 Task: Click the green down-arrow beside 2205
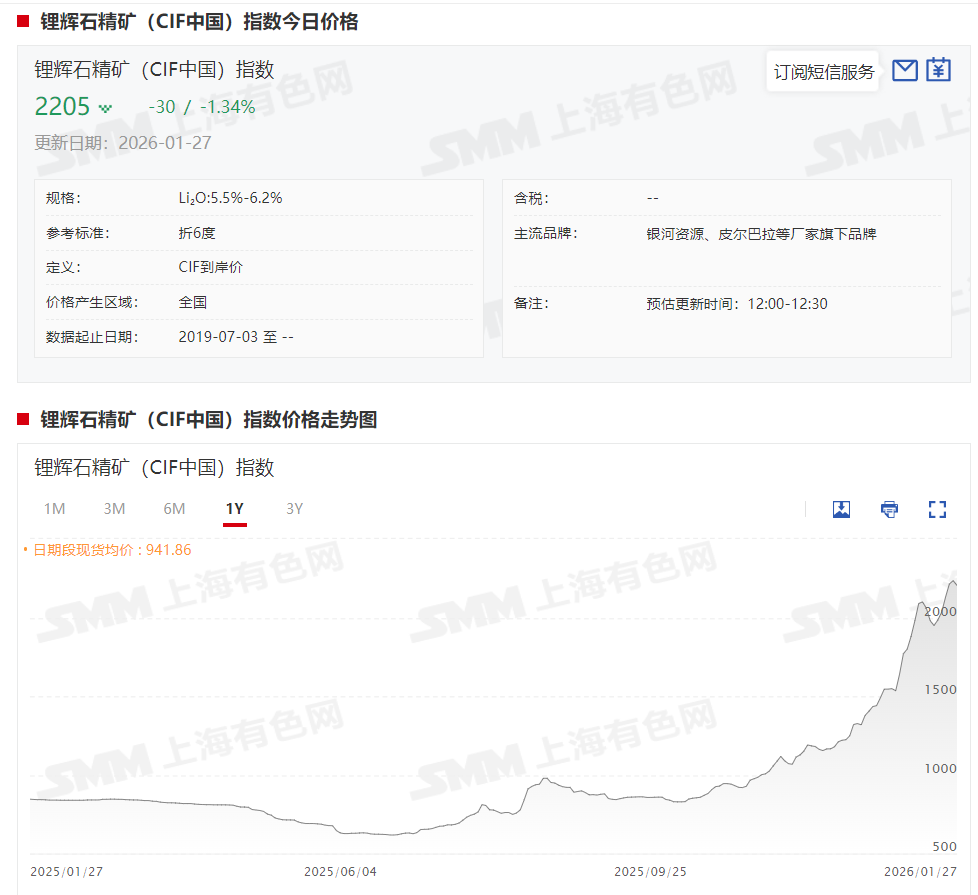(x=105, y=108)
